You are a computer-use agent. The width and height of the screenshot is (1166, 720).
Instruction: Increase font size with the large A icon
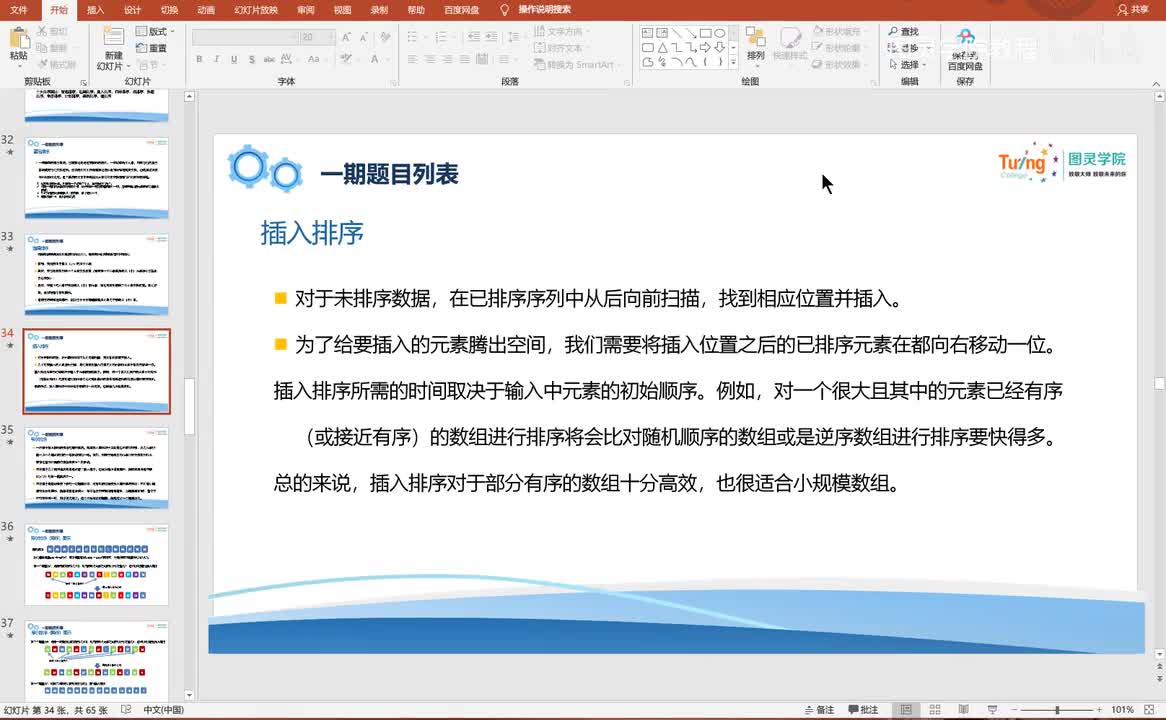(347, 37)
